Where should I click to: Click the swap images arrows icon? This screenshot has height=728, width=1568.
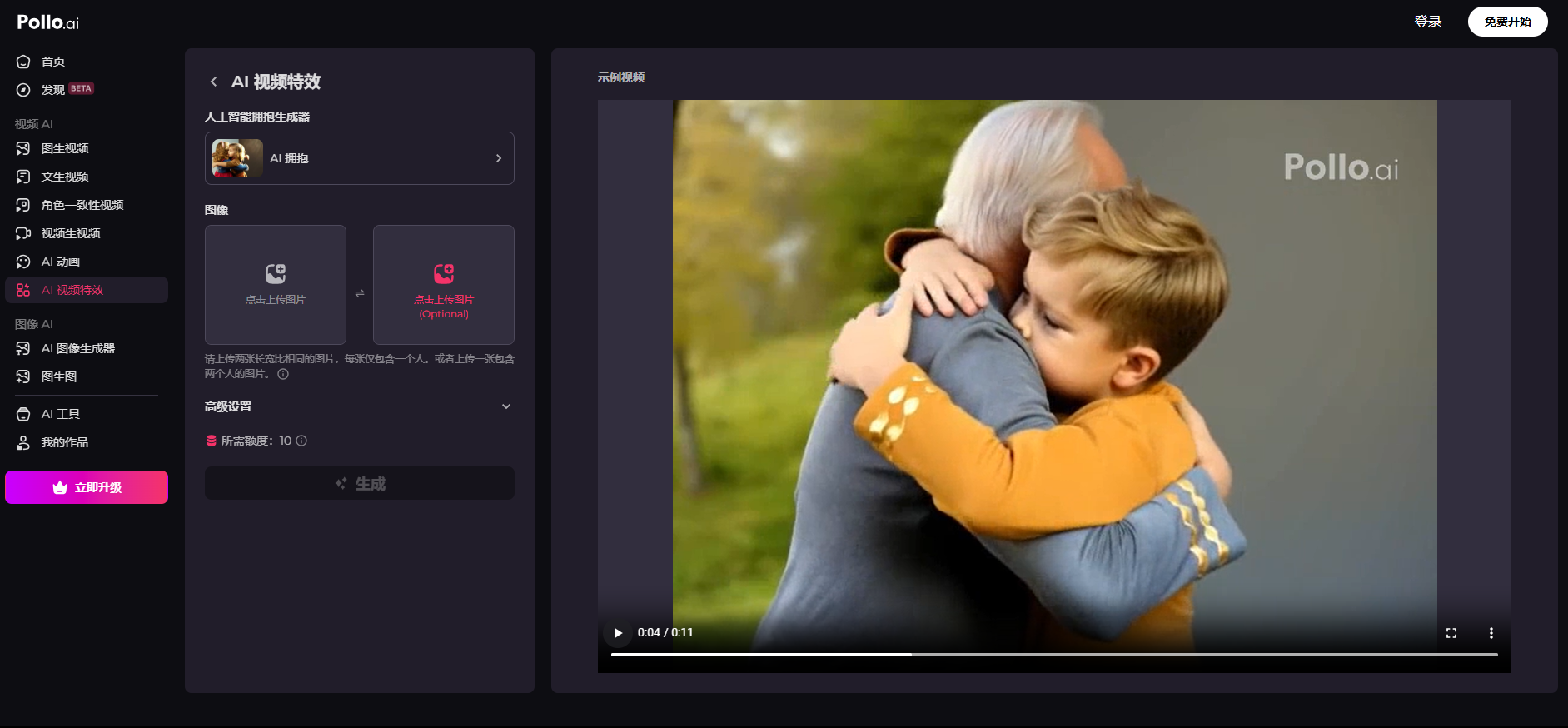pyautogui.click(x=360, y=293)
